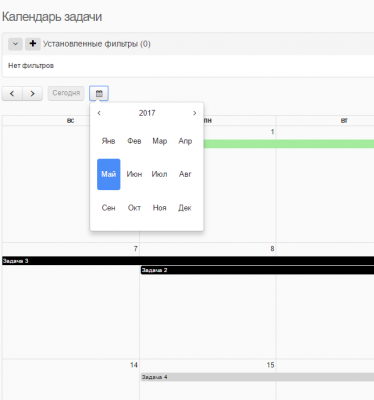374x400 pixels.
Task: Collapse the filters panel chevron
Action: click(x=15, y=44)
